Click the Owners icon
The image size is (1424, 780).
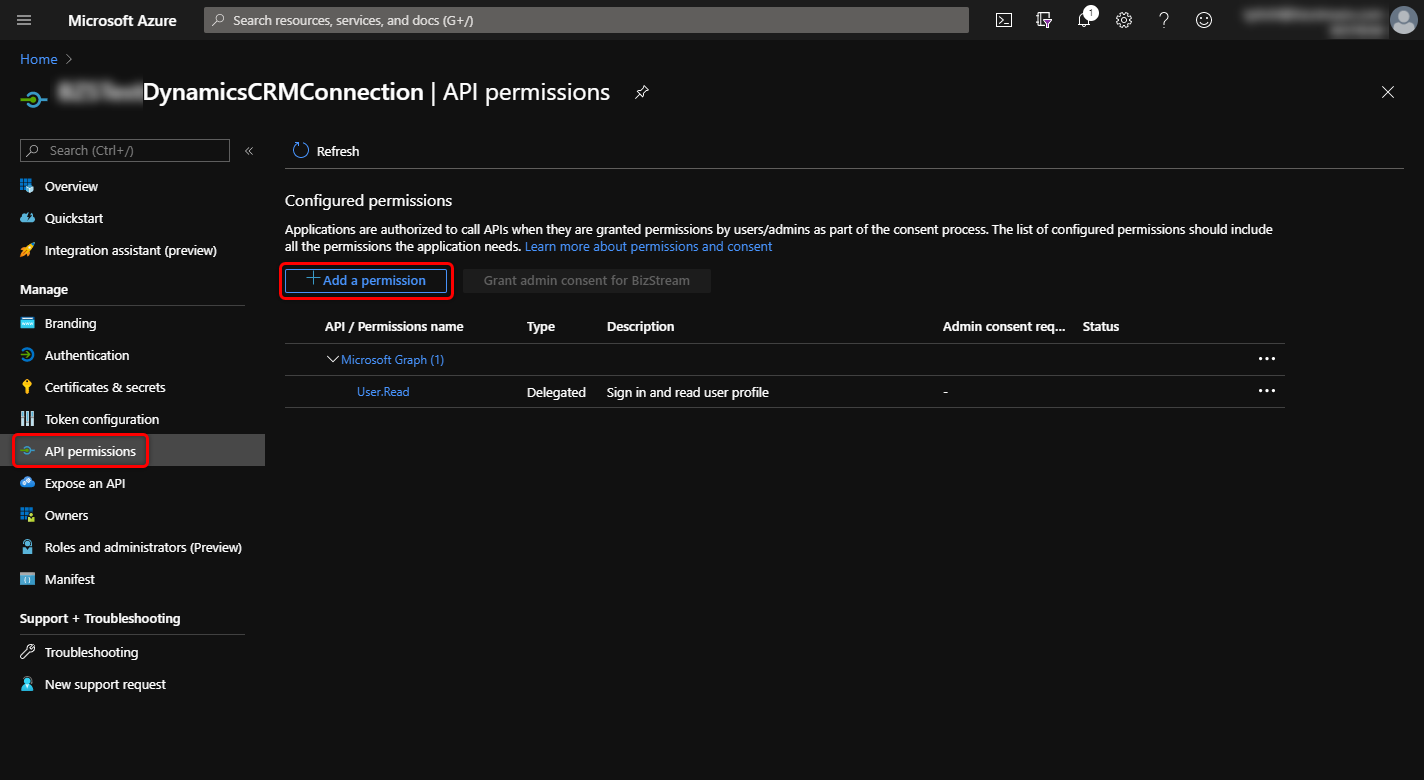(27, 515)
